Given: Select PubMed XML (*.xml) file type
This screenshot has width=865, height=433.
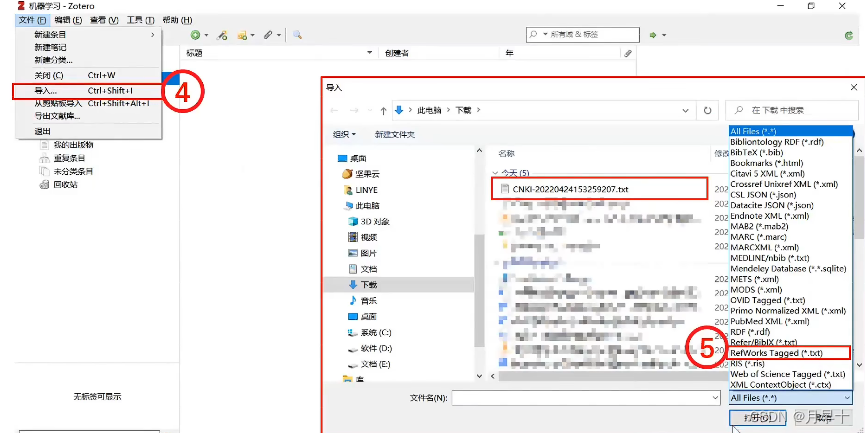Looking at the screenshot, I should coord(791,321).
